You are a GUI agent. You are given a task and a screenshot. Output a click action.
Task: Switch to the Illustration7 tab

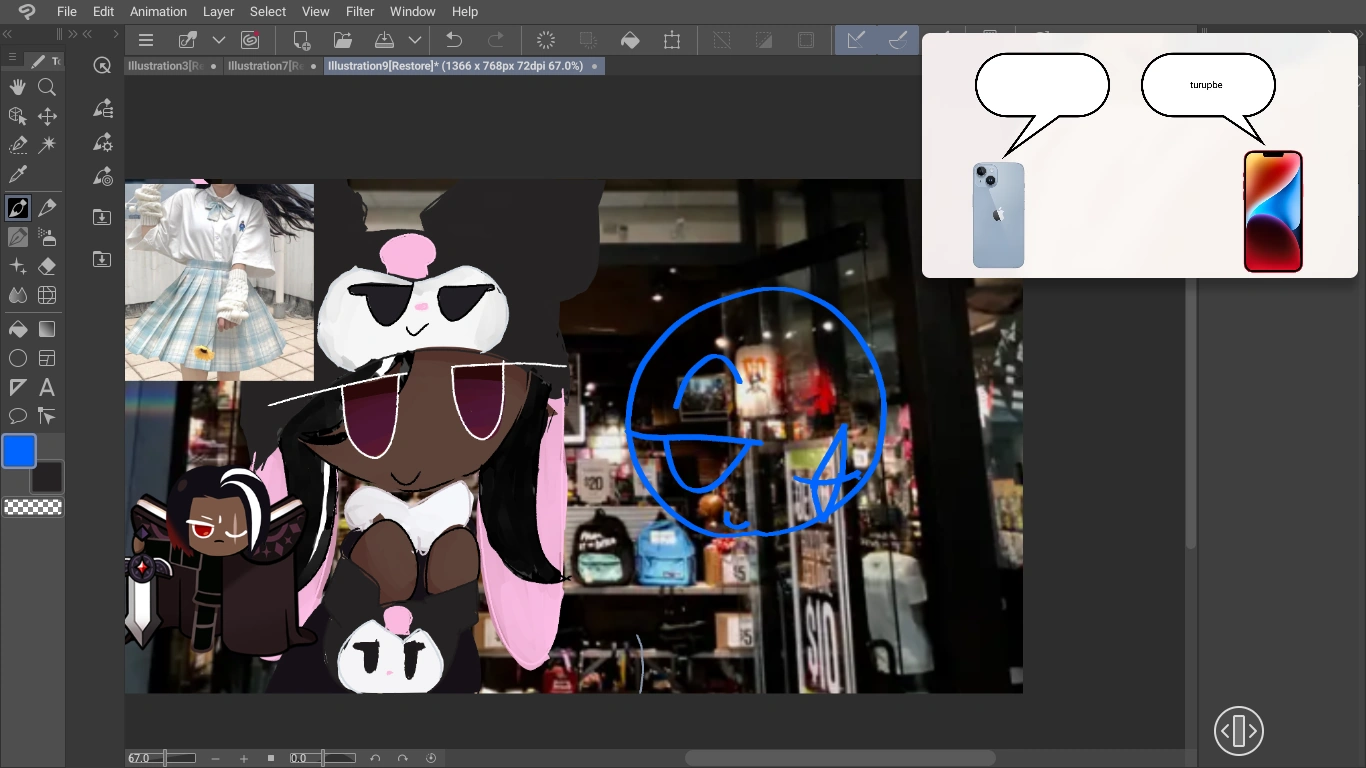click(x=263, y=65)
